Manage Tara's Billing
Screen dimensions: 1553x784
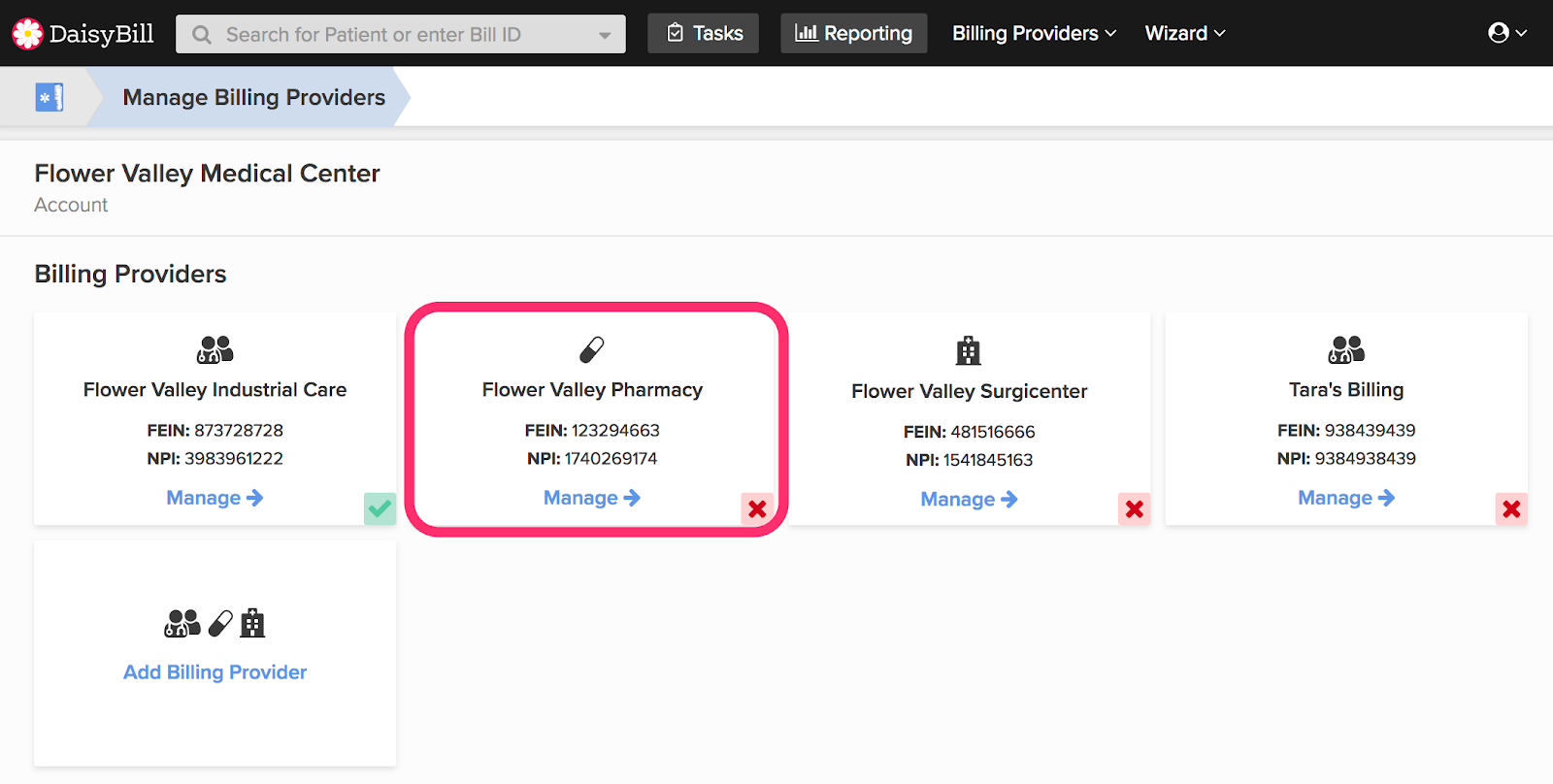[x=1346, y=498]
